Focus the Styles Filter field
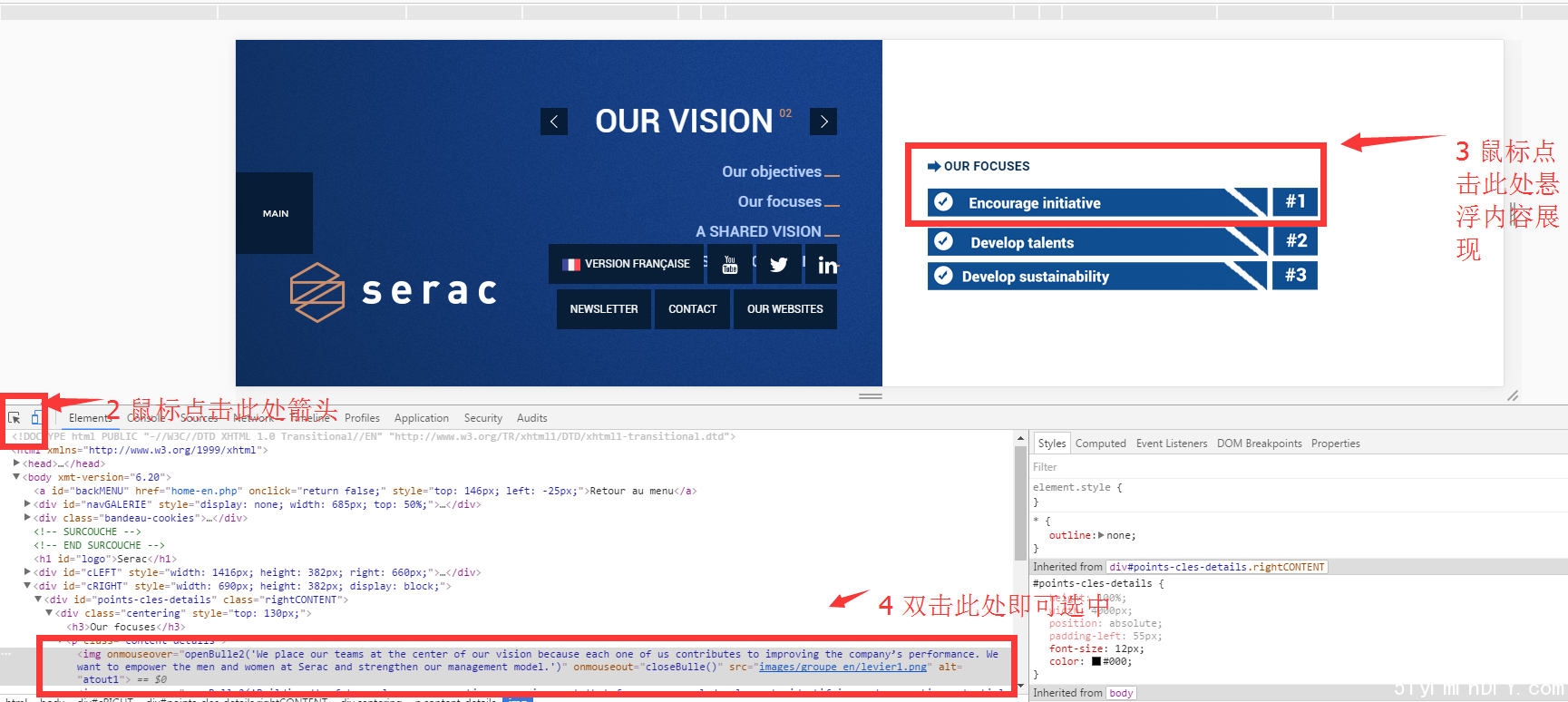Screen dimensions: 1568x702 (x=1297, y=467)
